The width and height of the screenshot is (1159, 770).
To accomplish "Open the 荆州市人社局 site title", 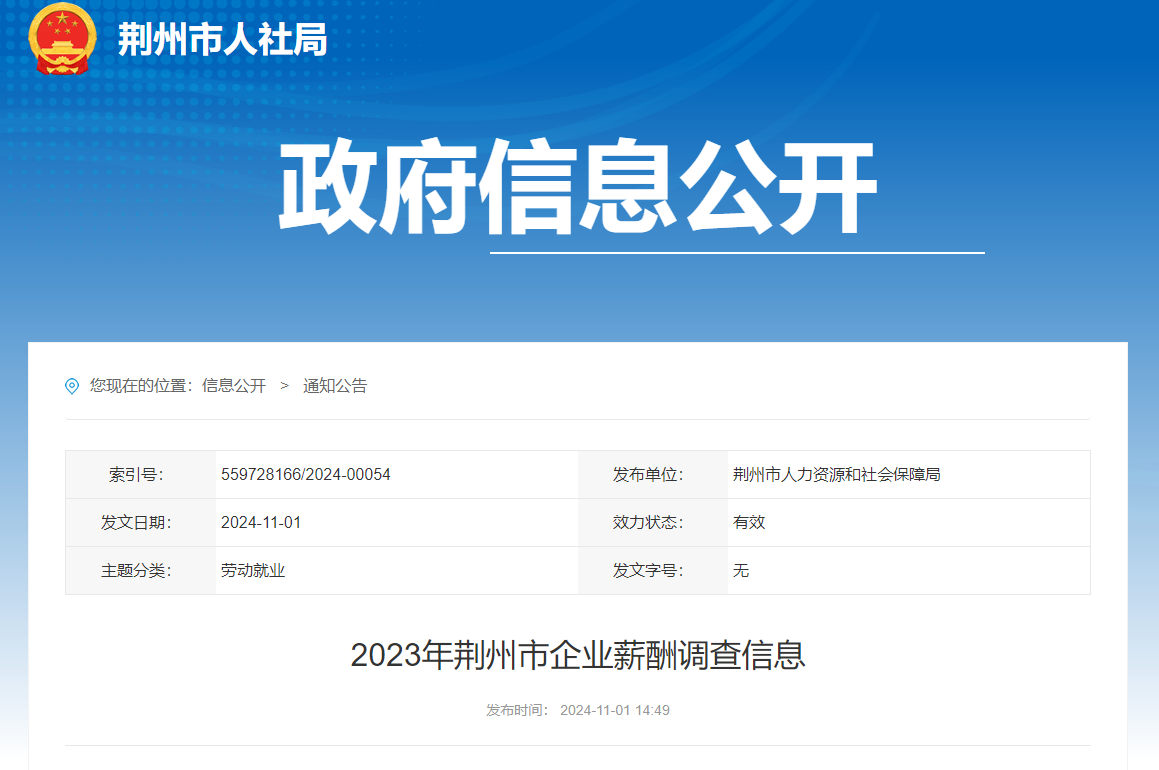I will point(222,40).
